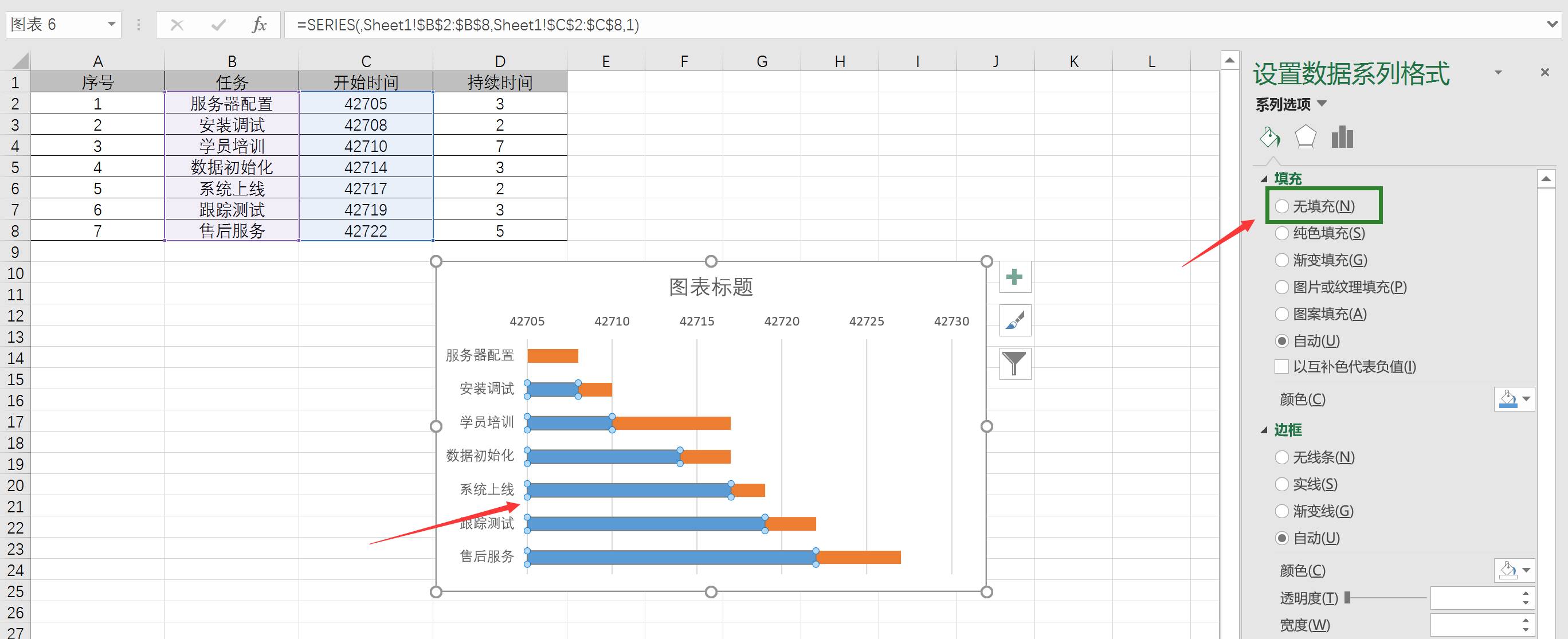Expand the formula bar with the chevron

[1552, 25]
